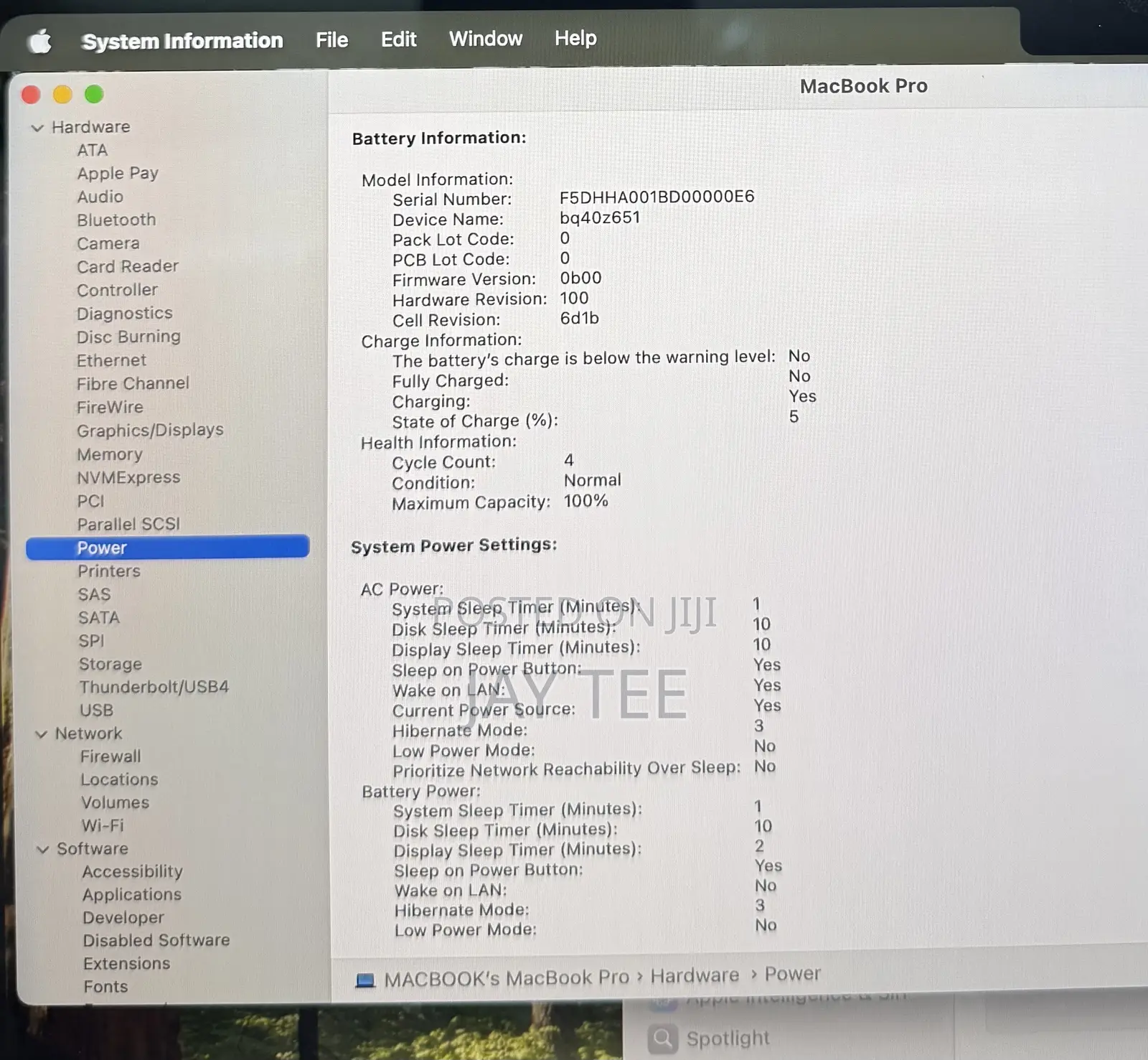
Task: Select NVMExpress in the sidebar
Action: point(128,477)
